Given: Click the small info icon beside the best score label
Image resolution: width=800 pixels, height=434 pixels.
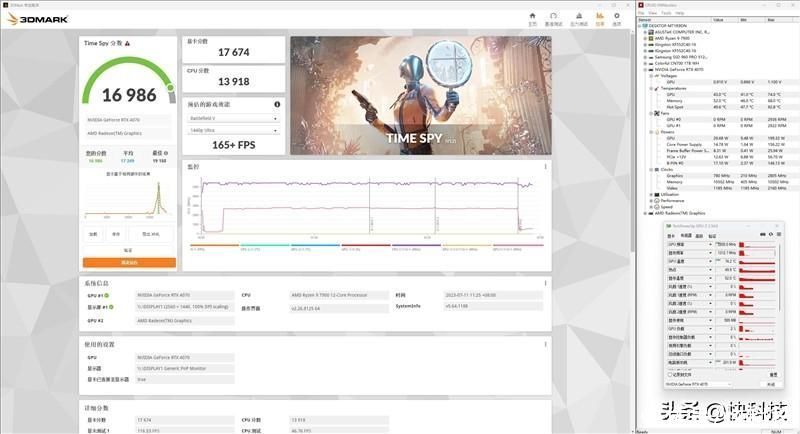Looking at the screenshot, I should (x=166, y=153).
